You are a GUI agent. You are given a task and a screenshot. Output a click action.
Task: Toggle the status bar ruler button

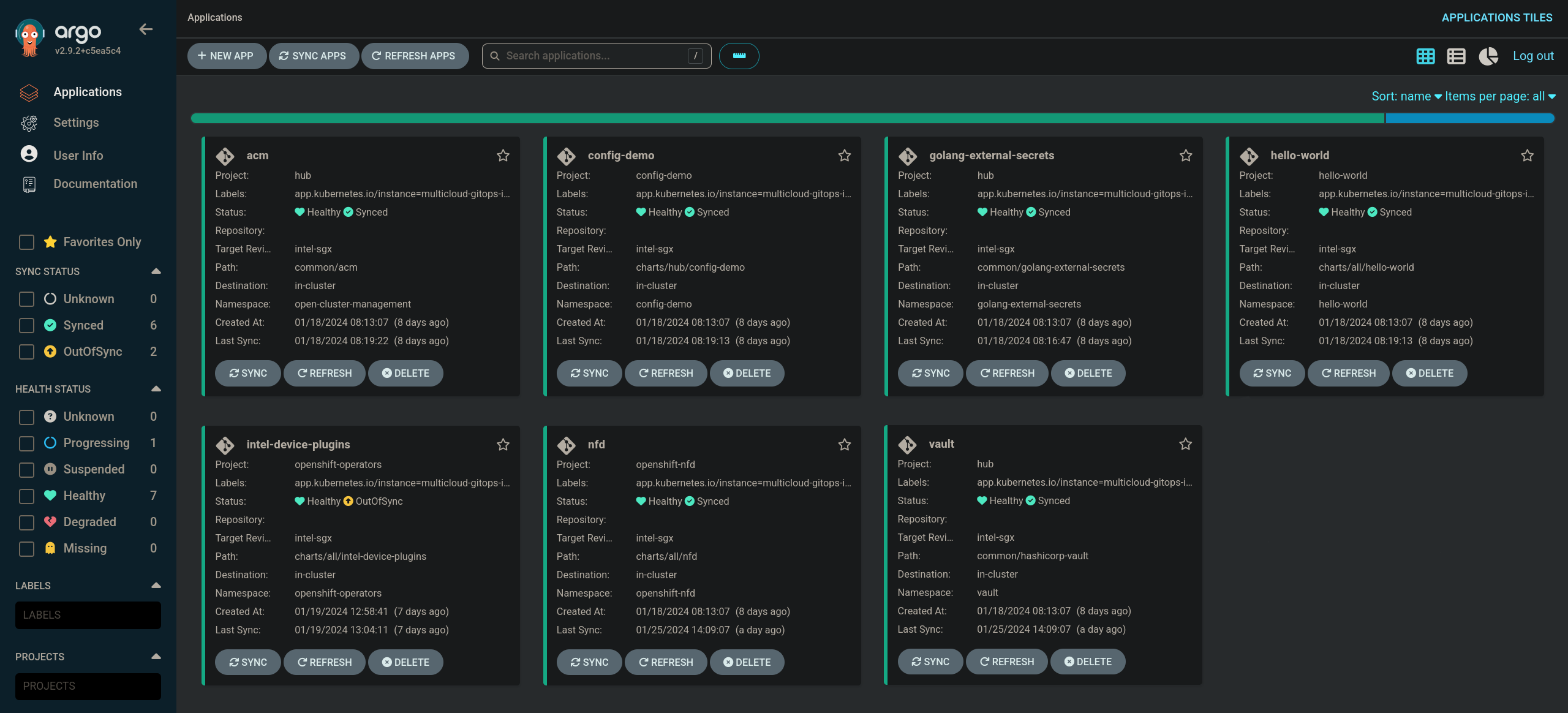point(739,56)
